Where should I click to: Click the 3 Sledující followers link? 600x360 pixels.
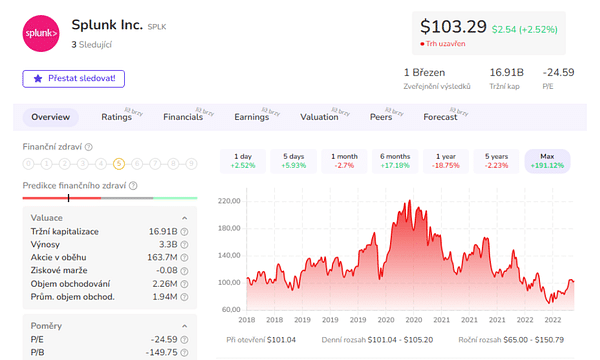tap(91, 45)
